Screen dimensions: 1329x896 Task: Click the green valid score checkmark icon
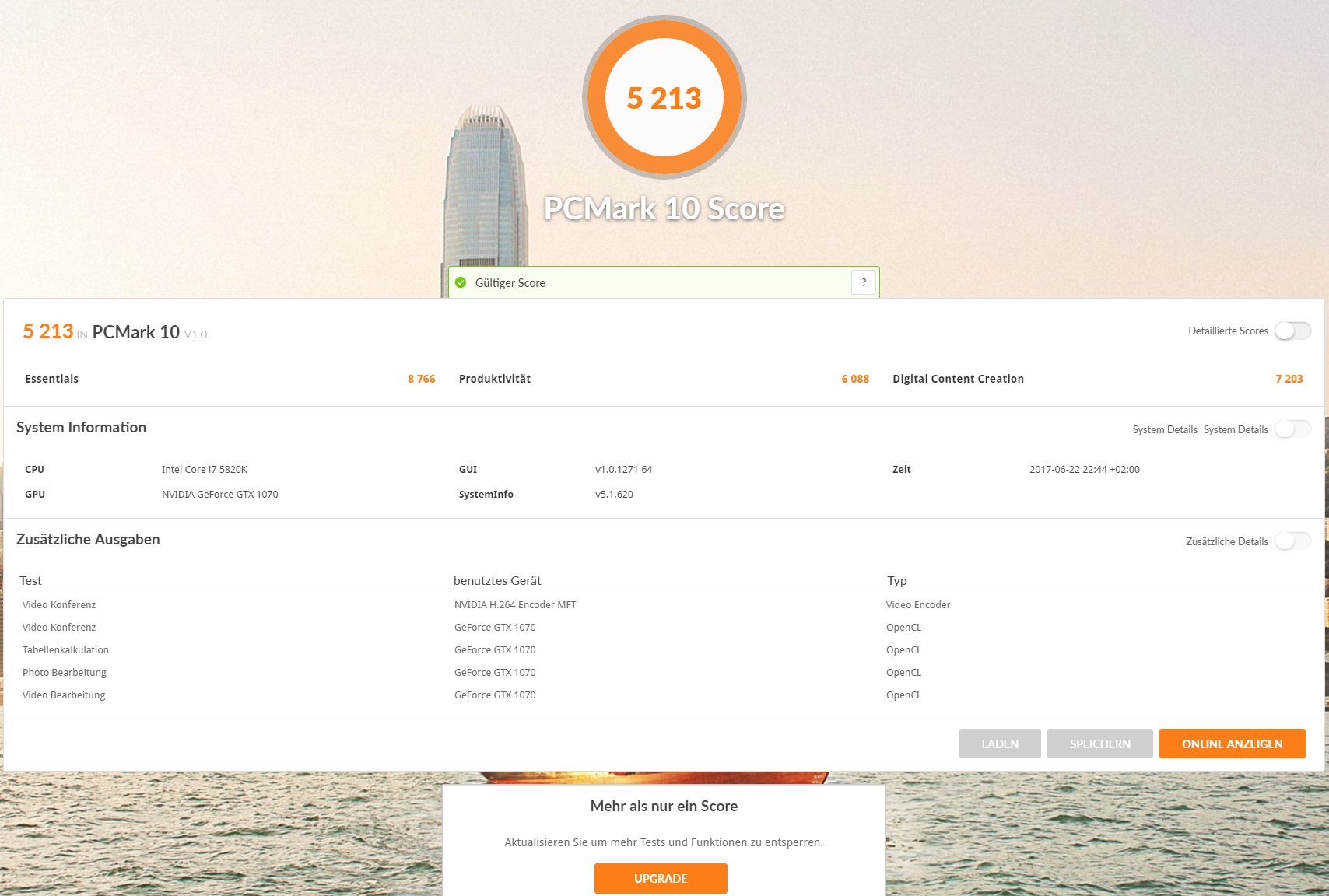coord(461,282)
